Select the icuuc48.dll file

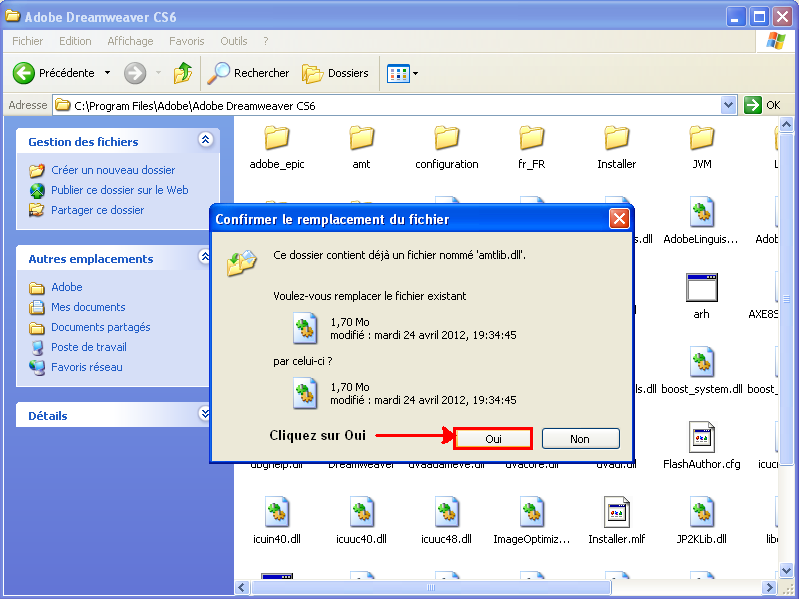pos(446,521)
